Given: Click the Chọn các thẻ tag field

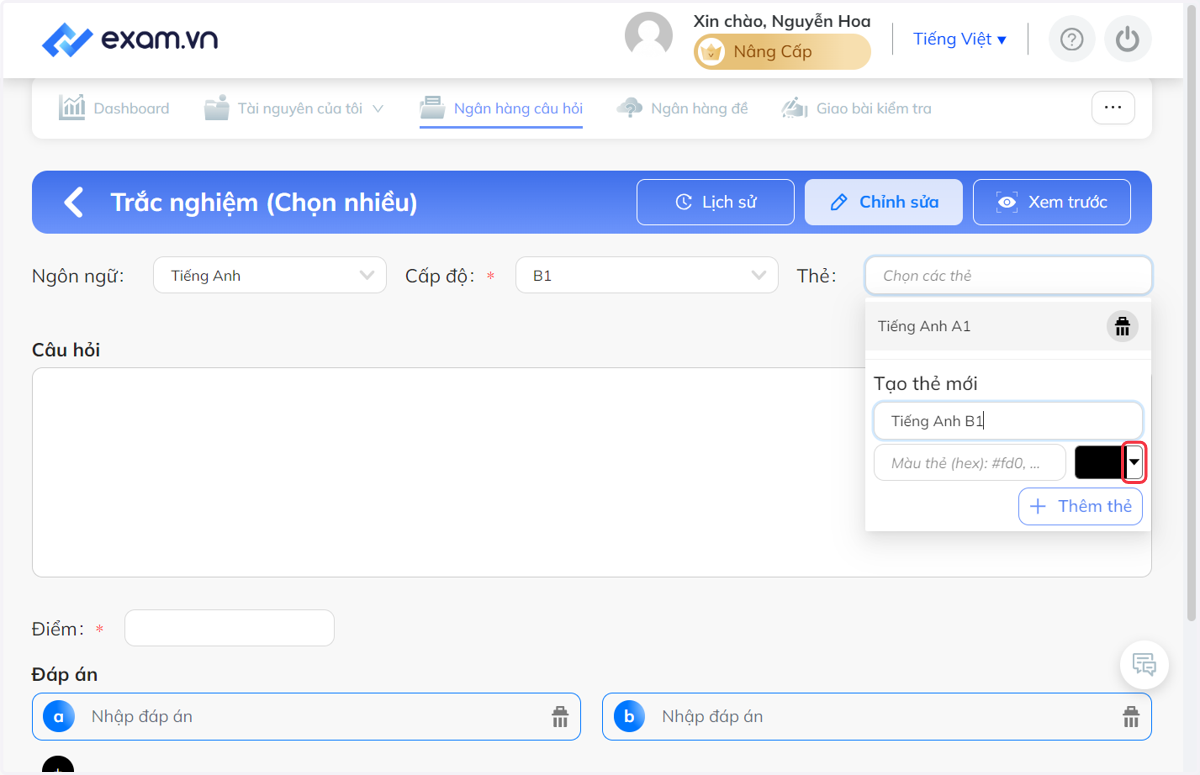Looking at the screenshot, I should (x=1008, y=275).
